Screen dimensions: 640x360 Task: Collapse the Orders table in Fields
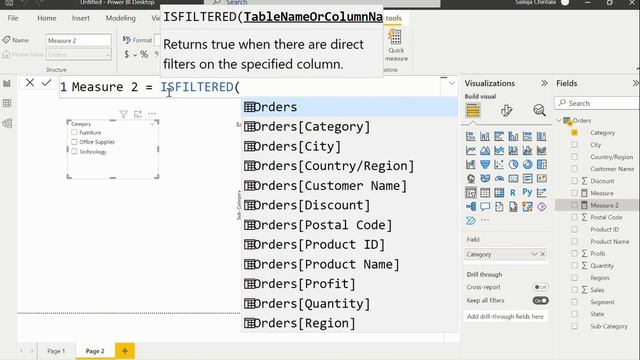point(559,120)
